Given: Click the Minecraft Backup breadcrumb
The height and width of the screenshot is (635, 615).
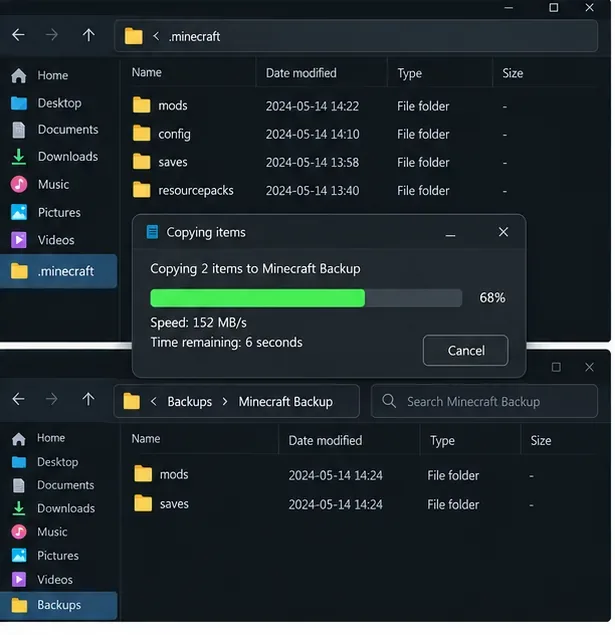Looking at the screenshot, I should [285, 402].
